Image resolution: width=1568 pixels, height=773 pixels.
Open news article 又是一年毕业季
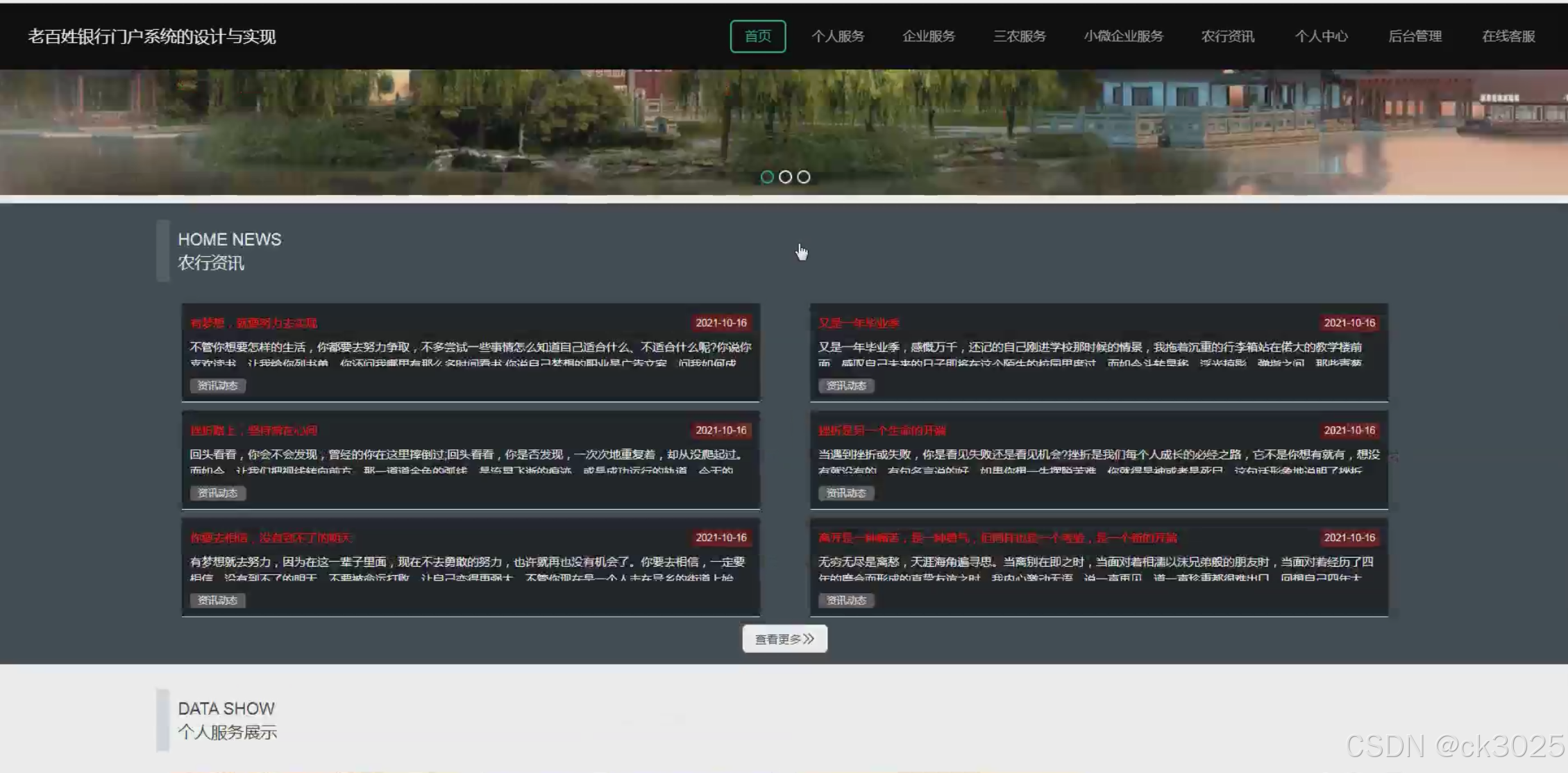859,323
